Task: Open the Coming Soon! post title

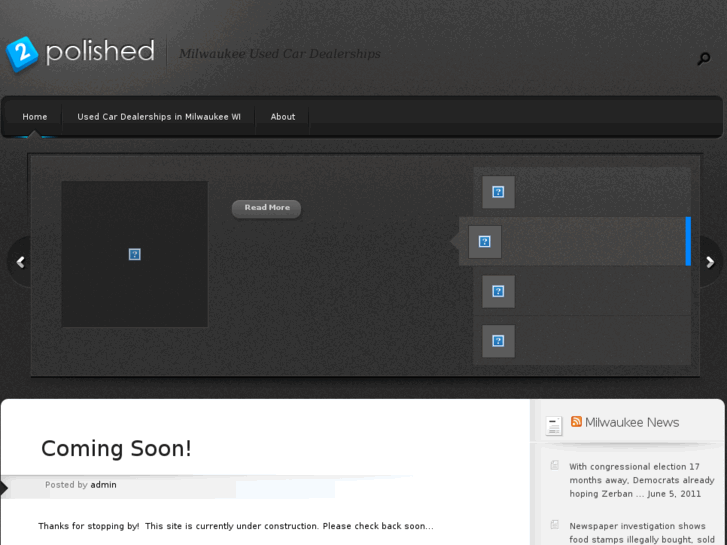Action: (116, 449)
